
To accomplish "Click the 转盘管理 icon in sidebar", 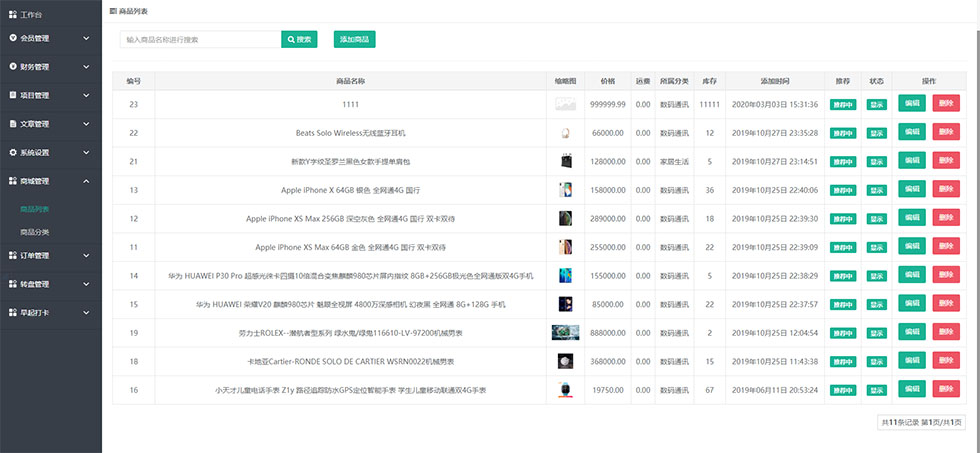I will (13, 284).
